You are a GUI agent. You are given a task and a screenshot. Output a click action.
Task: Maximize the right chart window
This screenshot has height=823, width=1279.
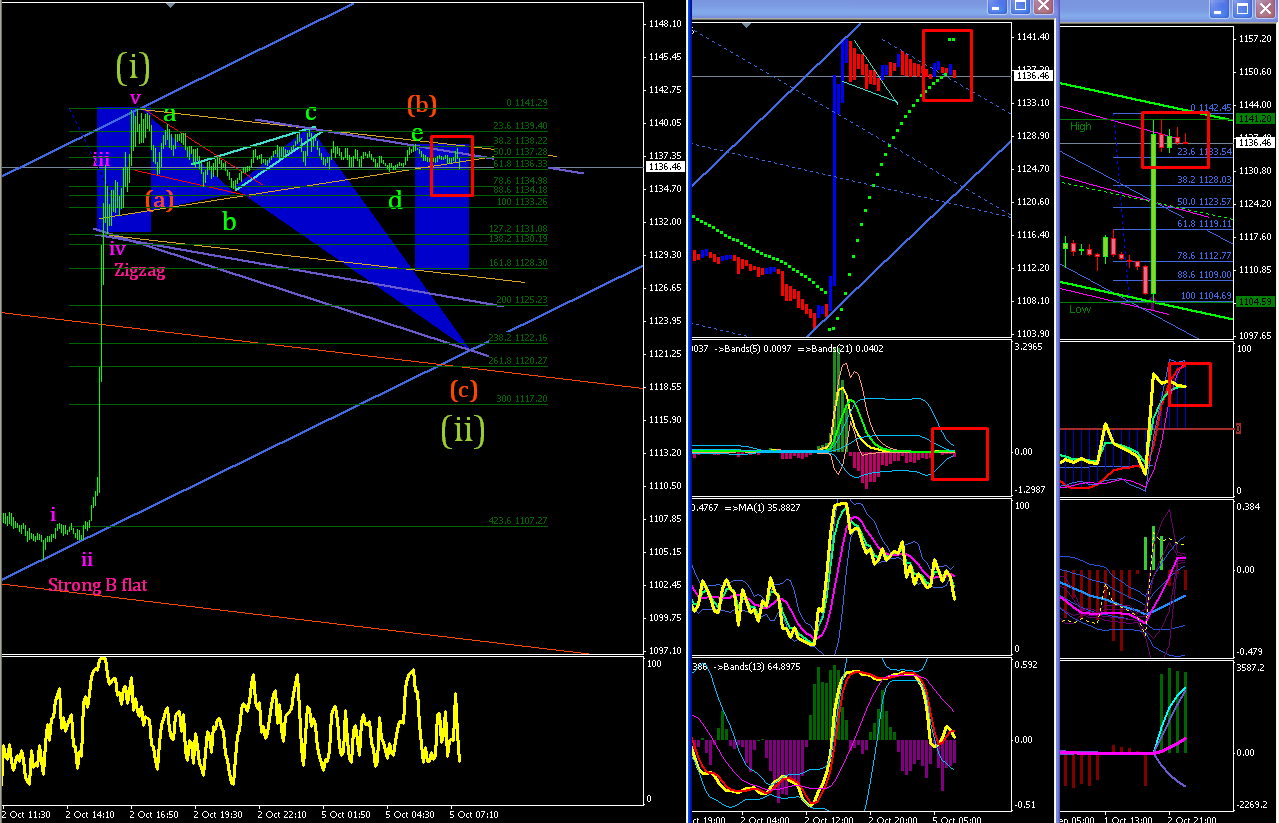(1241, 7)
